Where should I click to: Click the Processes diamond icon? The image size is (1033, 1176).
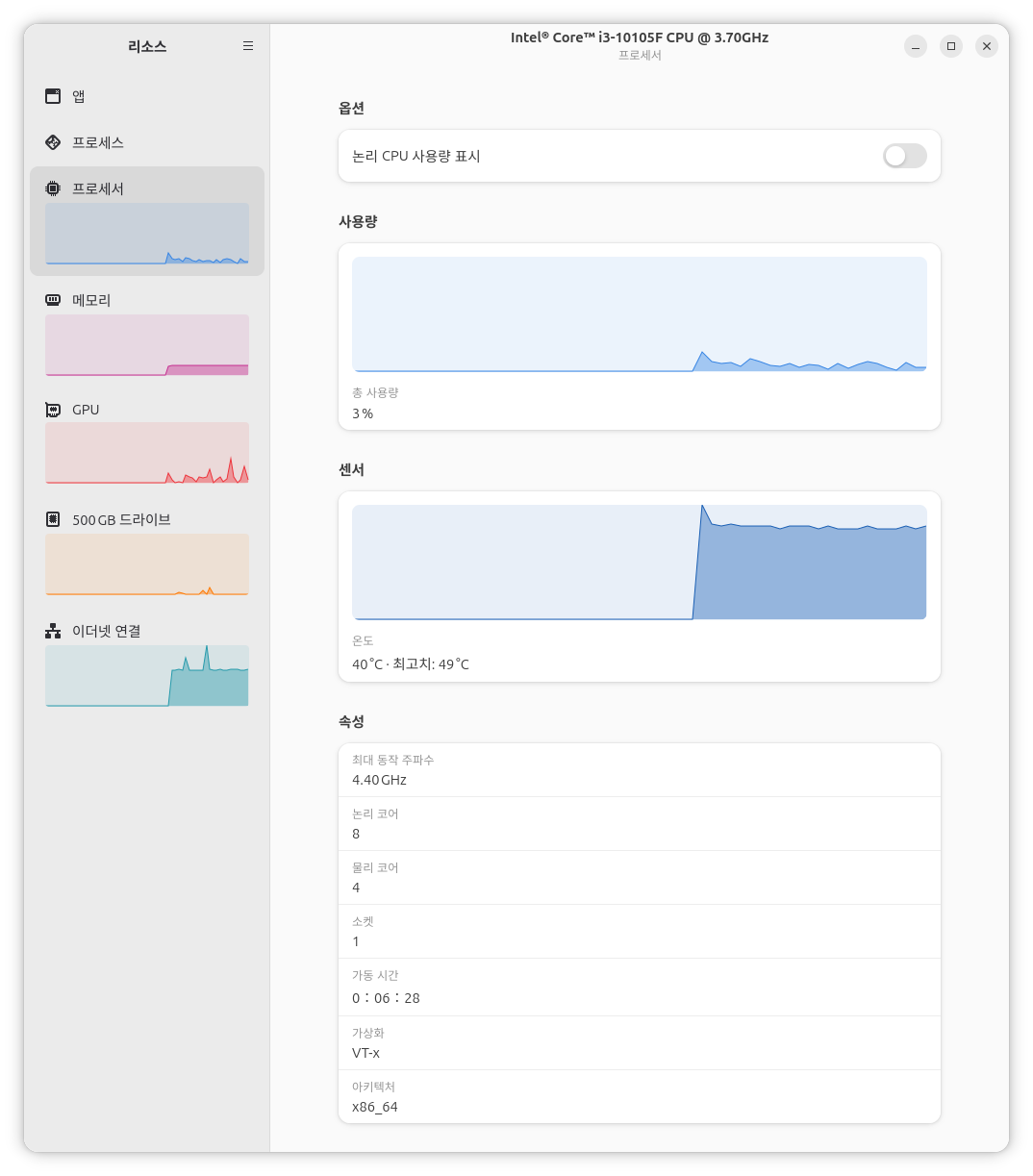pos(53,142)
